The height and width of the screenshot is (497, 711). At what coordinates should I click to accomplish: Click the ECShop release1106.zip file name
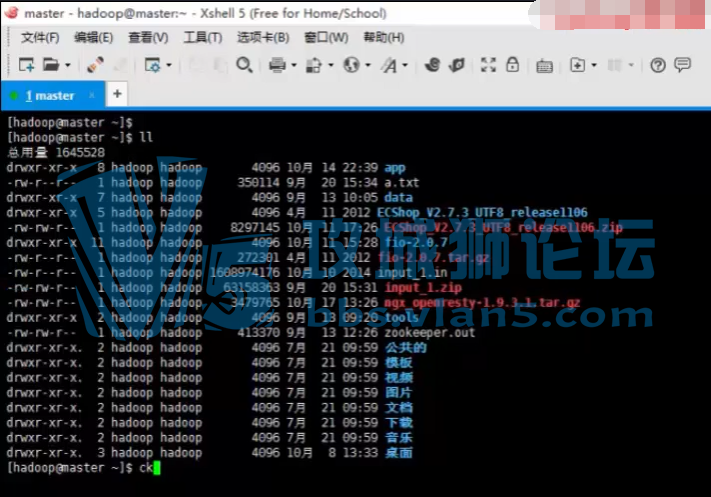tap(503, 227)
